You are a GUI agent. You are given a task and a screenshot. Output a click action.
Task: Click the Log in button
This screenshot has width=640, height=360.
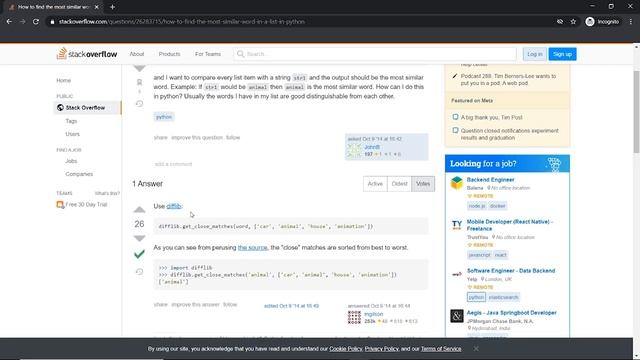(x=535, y=54)
